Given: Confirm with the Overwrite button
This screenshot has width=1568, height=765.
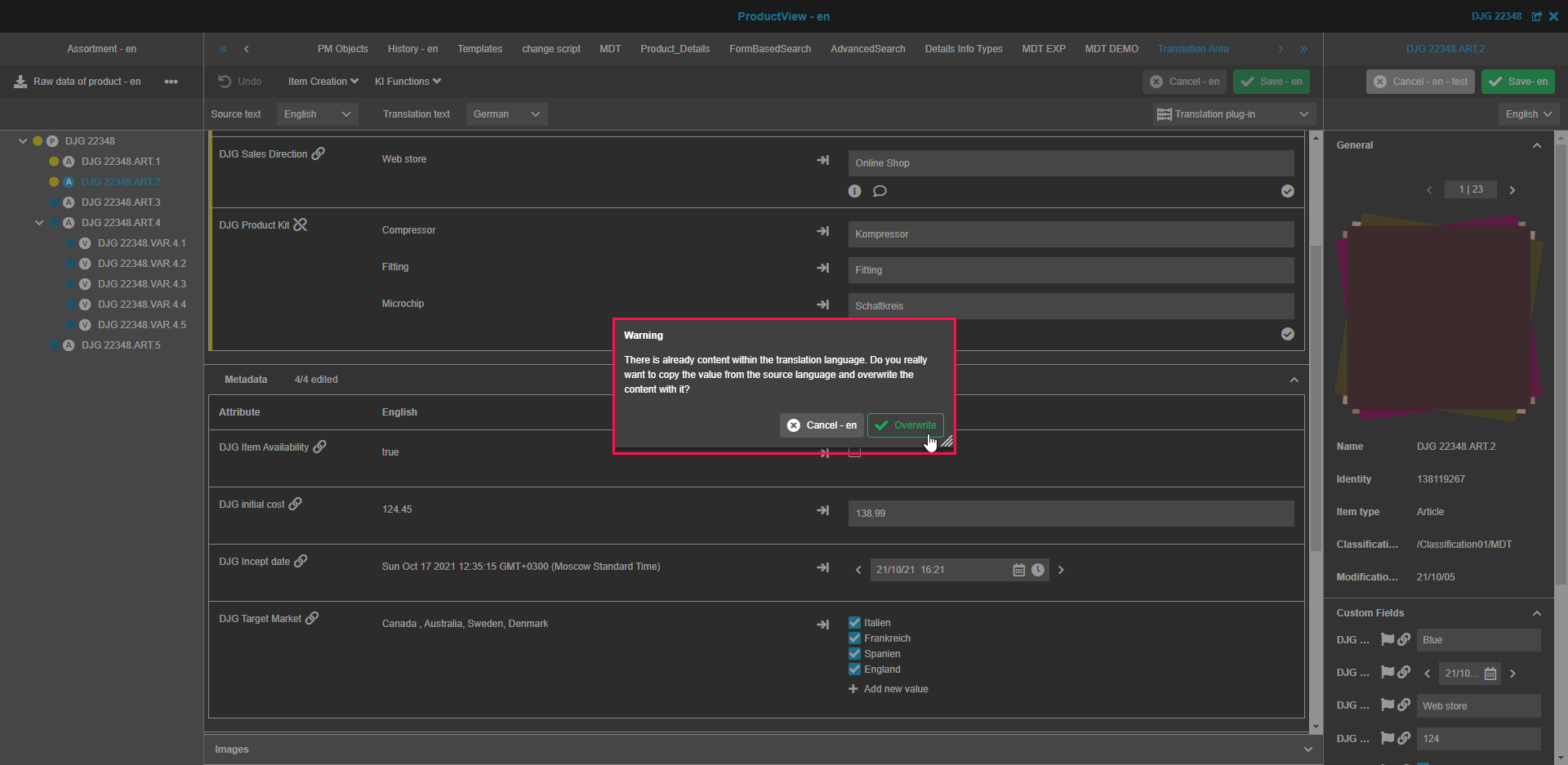Looking at the screenshot, I should coord(905,425).
